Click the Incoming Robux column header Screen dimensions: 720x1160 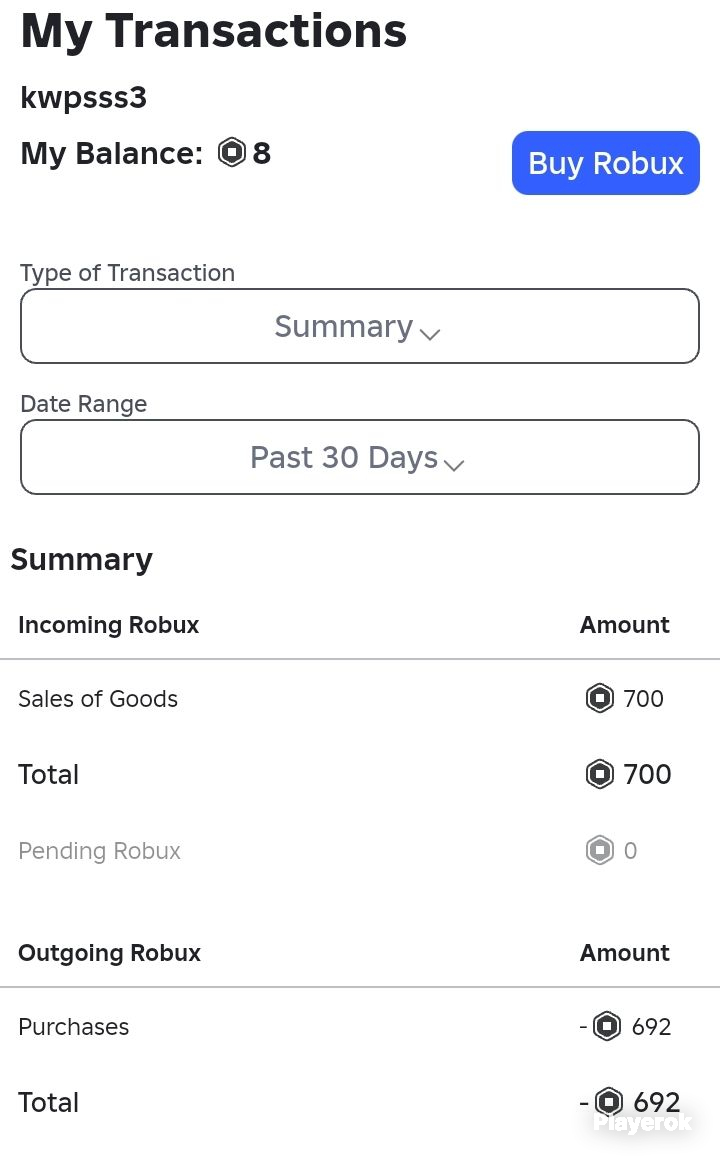109,625
